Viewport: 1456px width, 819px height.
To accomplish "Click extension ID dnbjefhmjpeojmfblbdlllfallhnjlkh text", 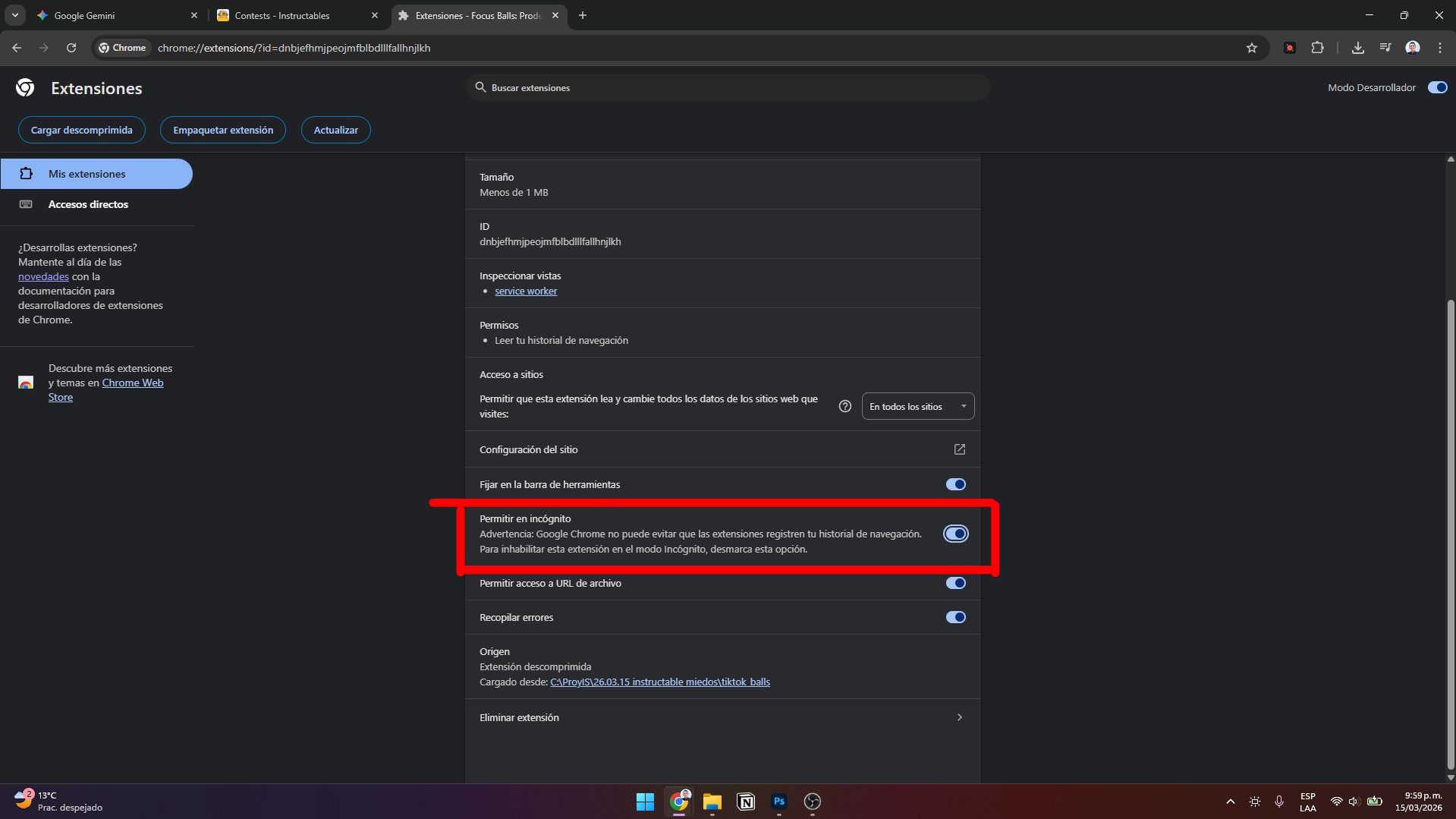I will click(550, 241).
